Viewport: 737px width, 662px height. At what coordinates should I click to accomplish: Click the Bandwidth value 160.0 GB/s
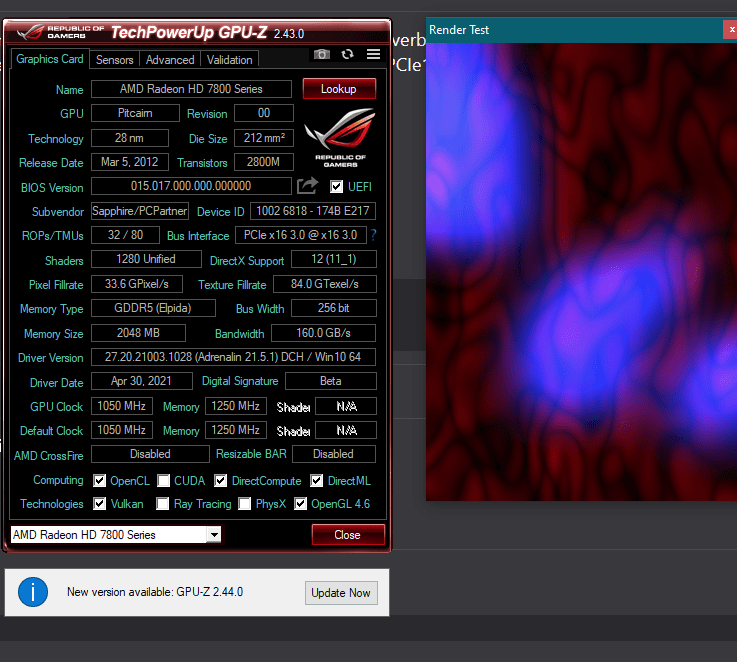click(323, 333)
